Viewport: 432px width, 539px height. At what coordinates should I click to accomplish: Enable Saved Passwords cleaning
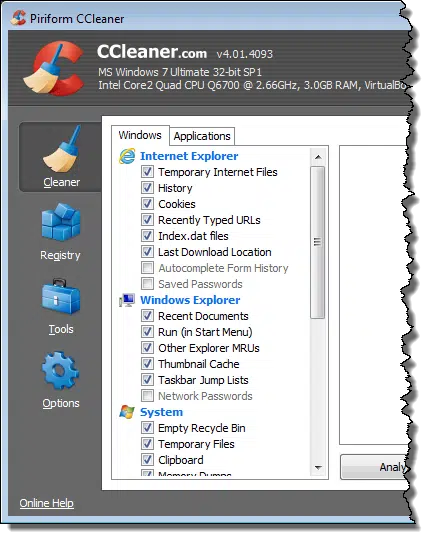pyautogui.click(x=147, y=284)
